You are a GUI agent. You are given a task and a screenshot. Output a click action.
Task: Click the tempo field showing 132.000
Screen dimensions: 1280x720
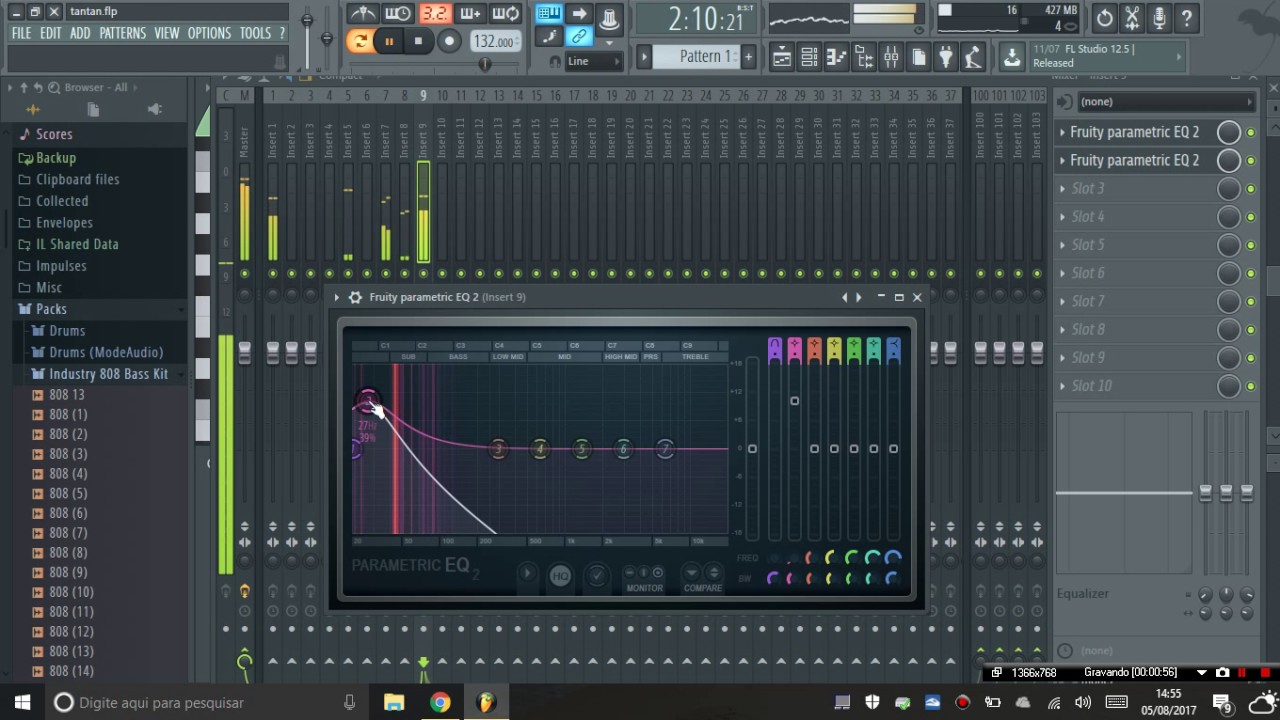[494, 42]
